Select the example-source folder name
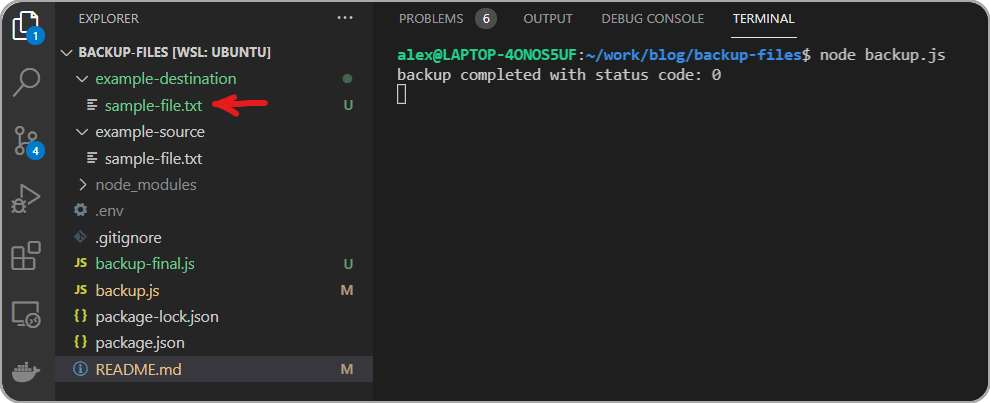The image size is (990, 403). coord(150,132)
